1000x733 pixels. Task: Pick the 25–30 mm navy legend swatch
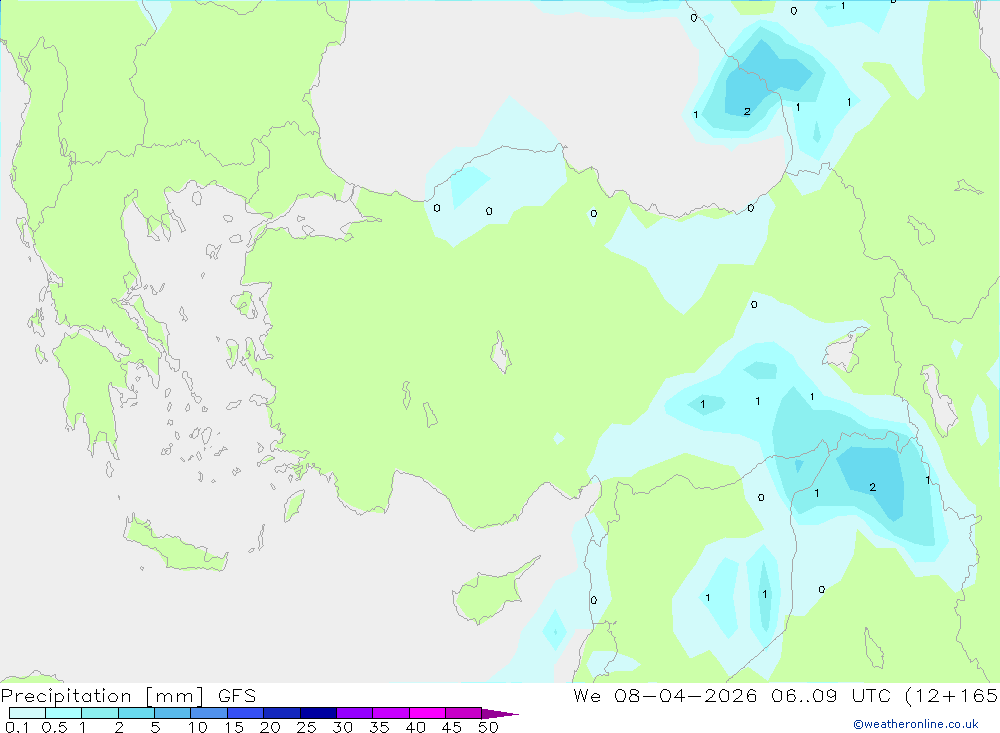tap(318, 713)
